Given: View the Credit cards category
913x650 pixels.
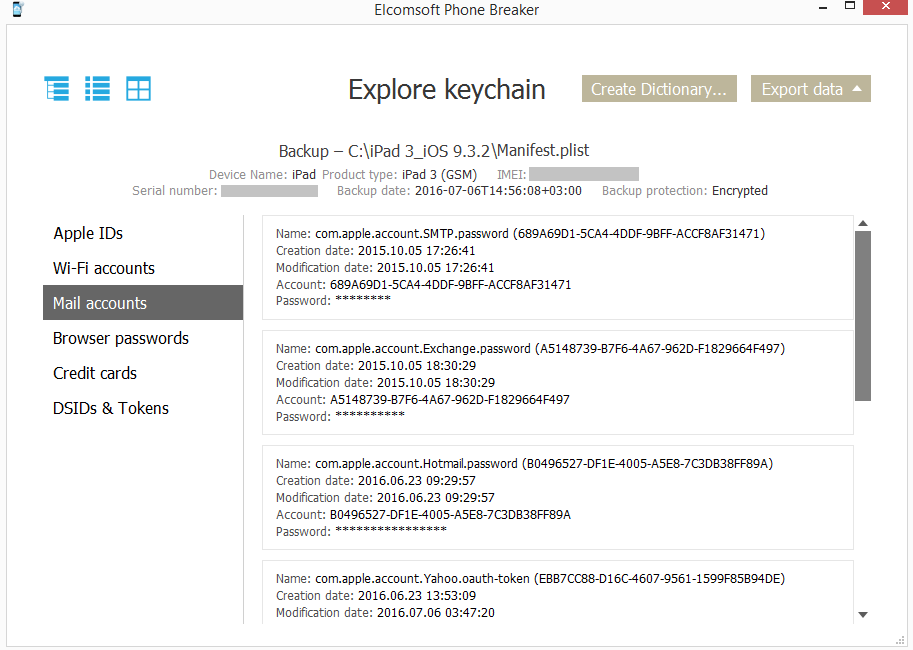Looking at the screenshot, I should point(95,373).
